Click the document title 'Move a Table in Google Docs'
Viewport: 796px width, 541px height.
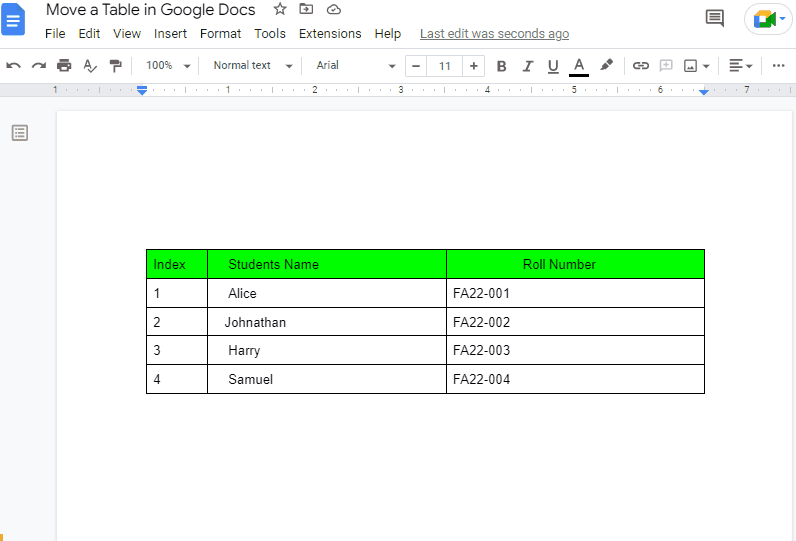click(151, 10)
